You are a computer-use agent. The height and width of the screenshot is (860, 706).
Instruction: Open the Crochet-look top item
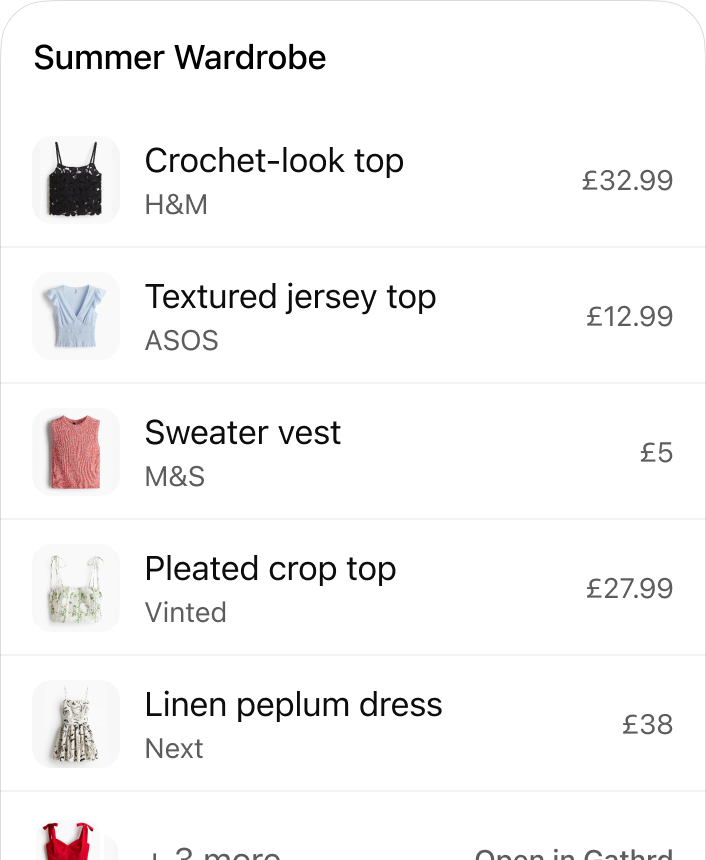coord(274,161)
